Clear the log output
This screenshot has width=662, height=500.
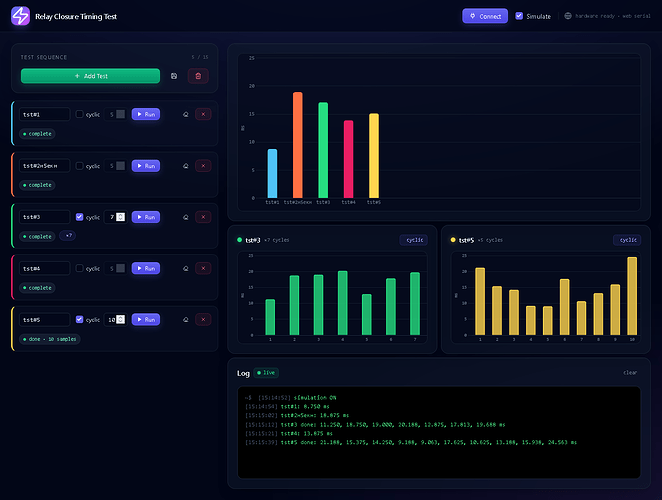click(x=630, y=372)
